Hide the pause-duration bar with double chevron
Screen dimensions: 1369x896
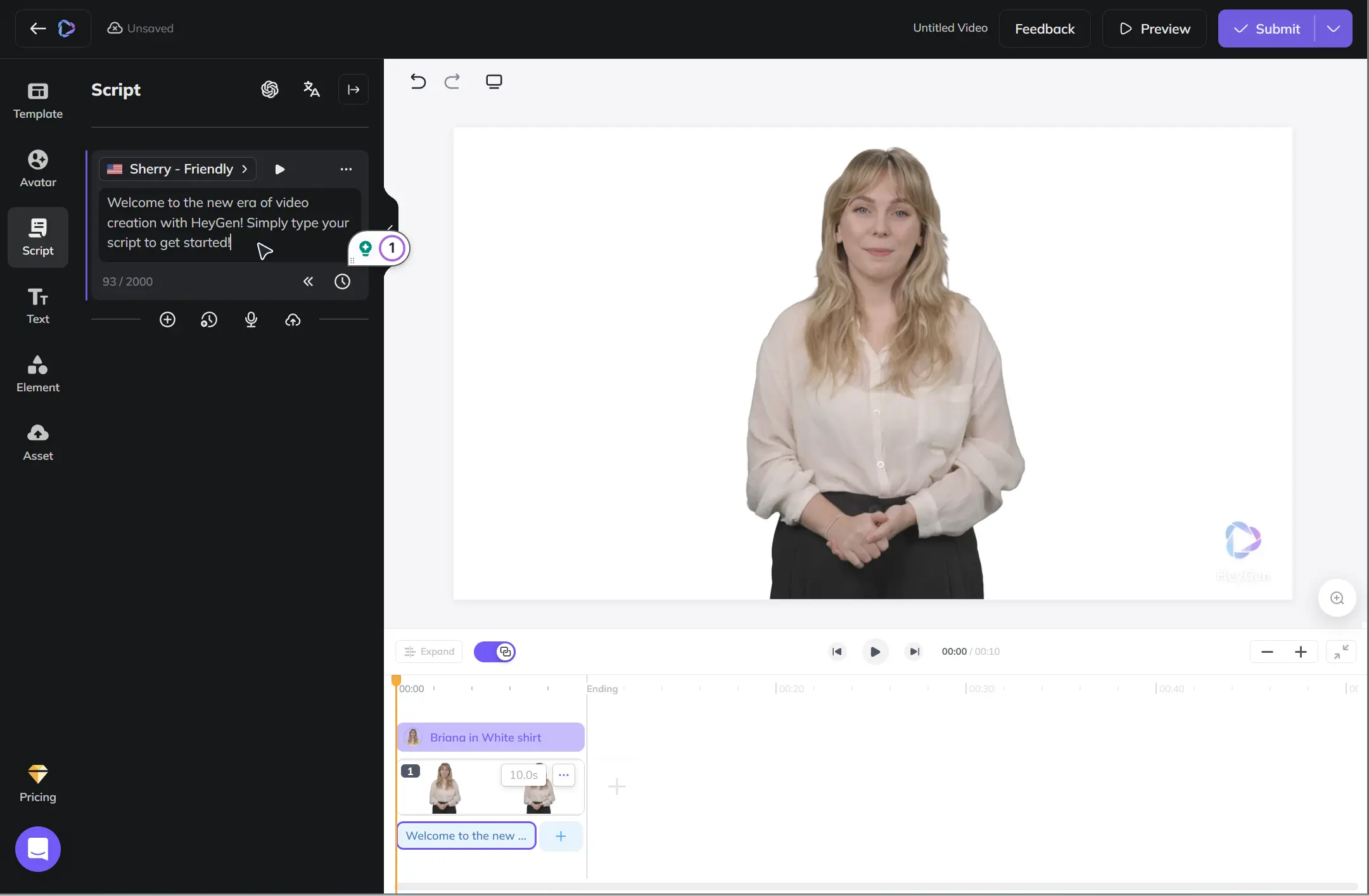[x=309, y=281]
